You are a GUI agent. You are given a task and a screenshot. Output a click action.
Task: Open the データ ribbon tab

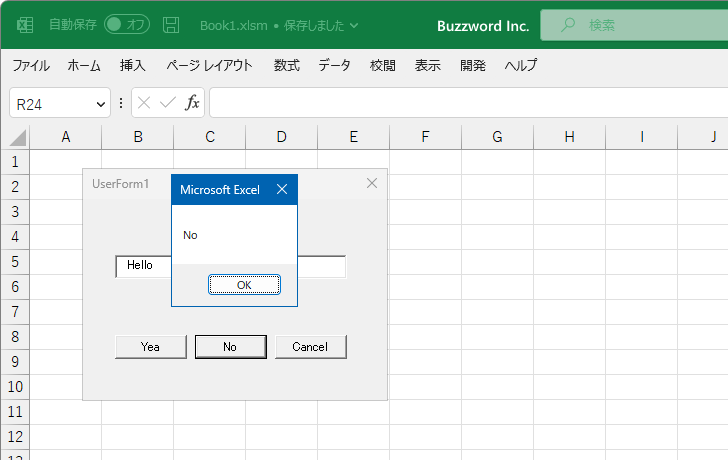tap(334, 65)
